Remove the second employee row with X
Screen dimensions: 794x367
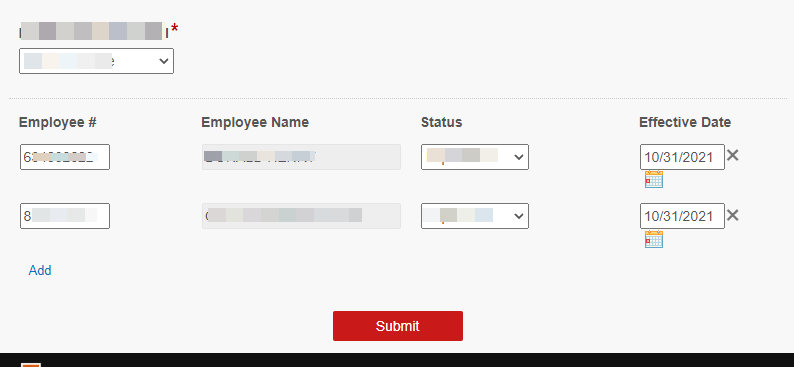[732, 216]
